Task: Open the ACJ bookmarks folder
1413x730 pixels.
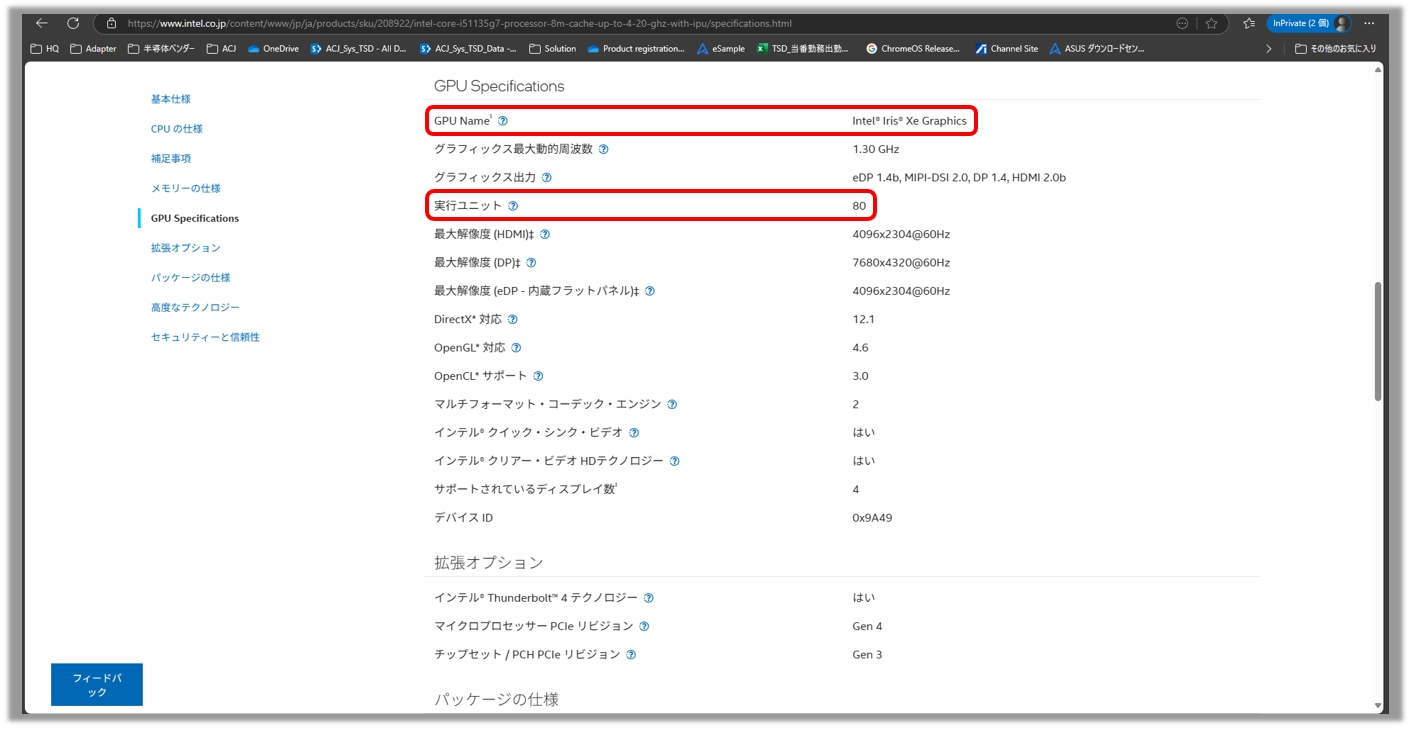Action: pyautogui.click(x=222, y=48)
